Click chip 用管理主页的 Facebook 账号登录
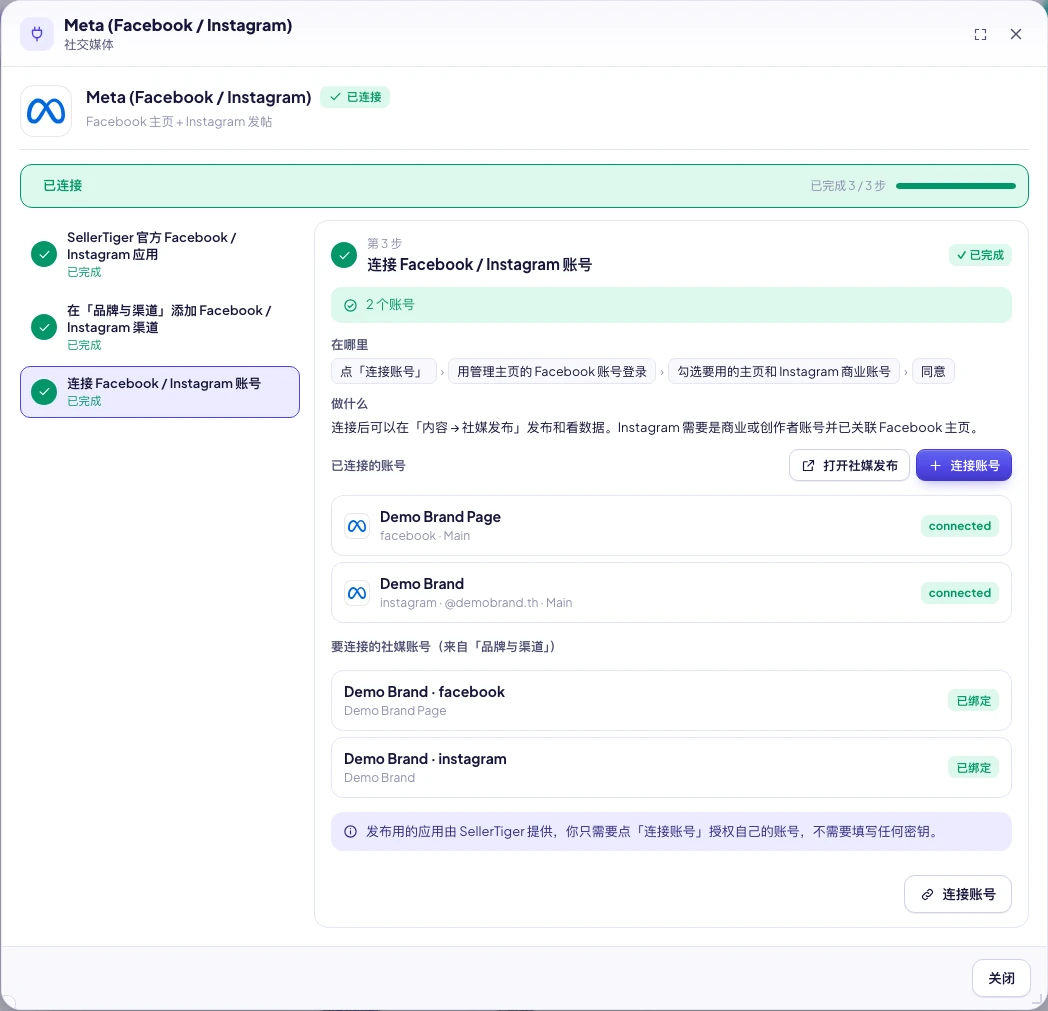The height and width of the screenshot is (1011, 1048). (551, 372)
